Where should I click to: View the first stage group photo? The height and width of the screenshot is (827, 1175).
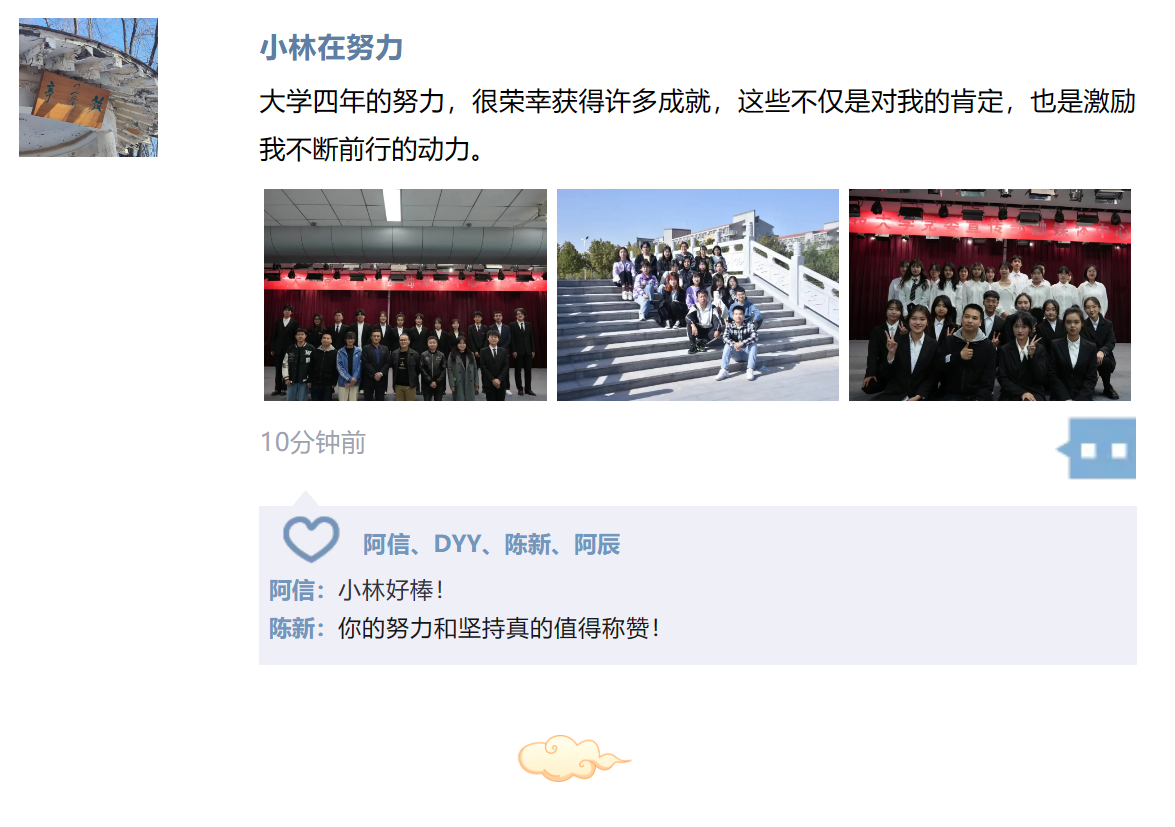click(405, 295)
